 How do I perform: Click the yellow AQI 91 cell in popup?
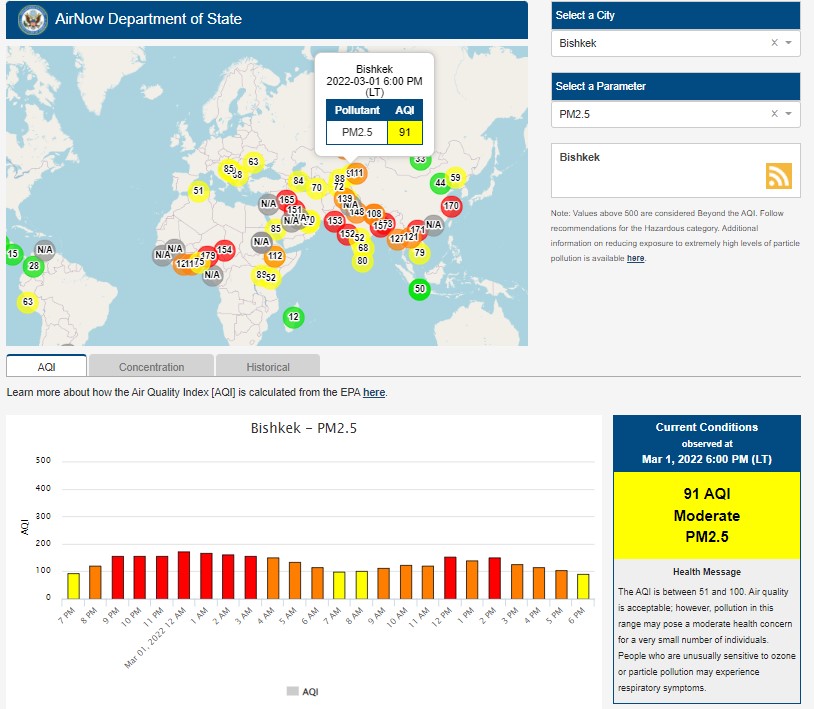point(405,132)
